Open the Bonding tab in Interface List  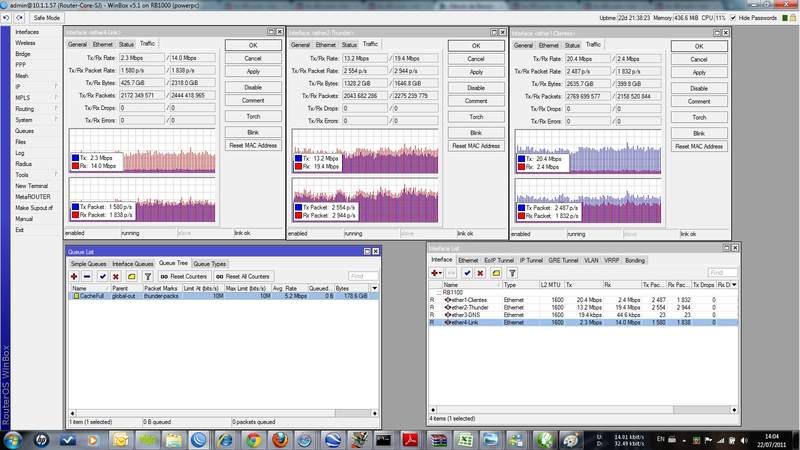(635, 260)
